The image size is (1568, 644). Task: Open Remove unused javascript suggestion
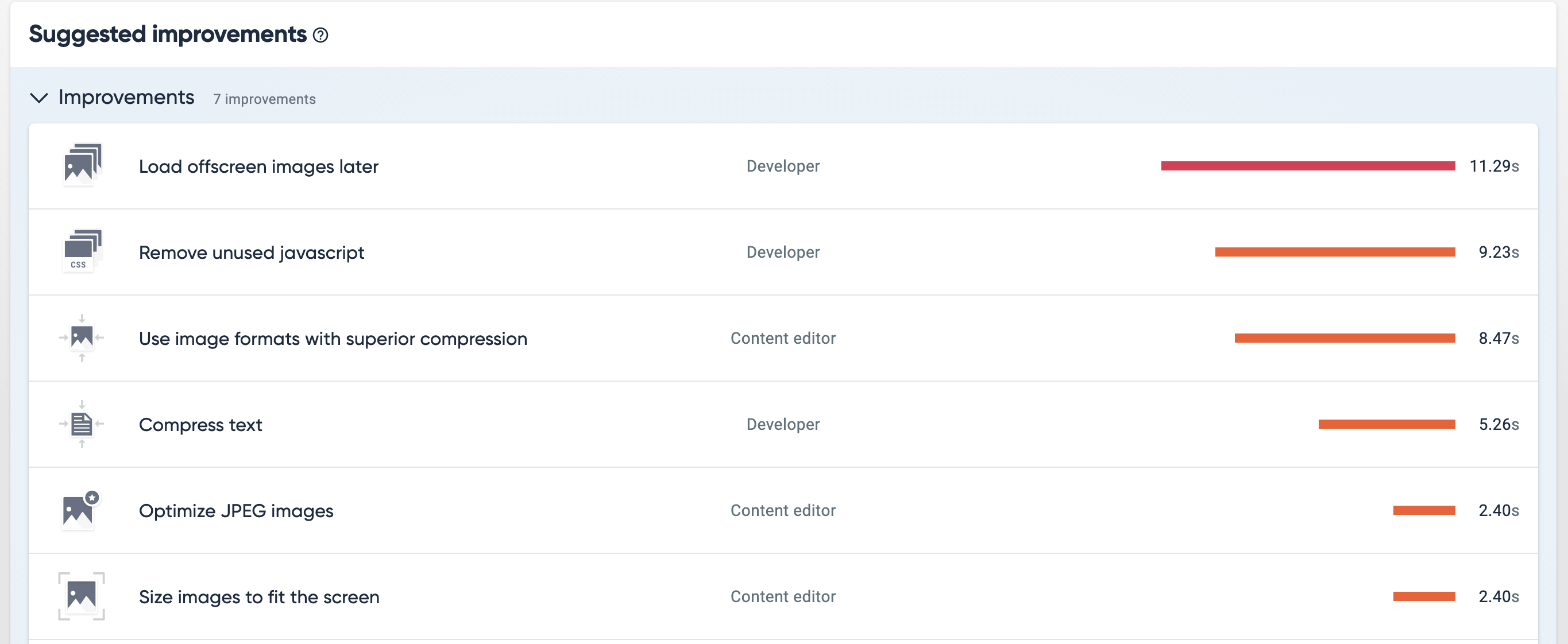point(251,253)
